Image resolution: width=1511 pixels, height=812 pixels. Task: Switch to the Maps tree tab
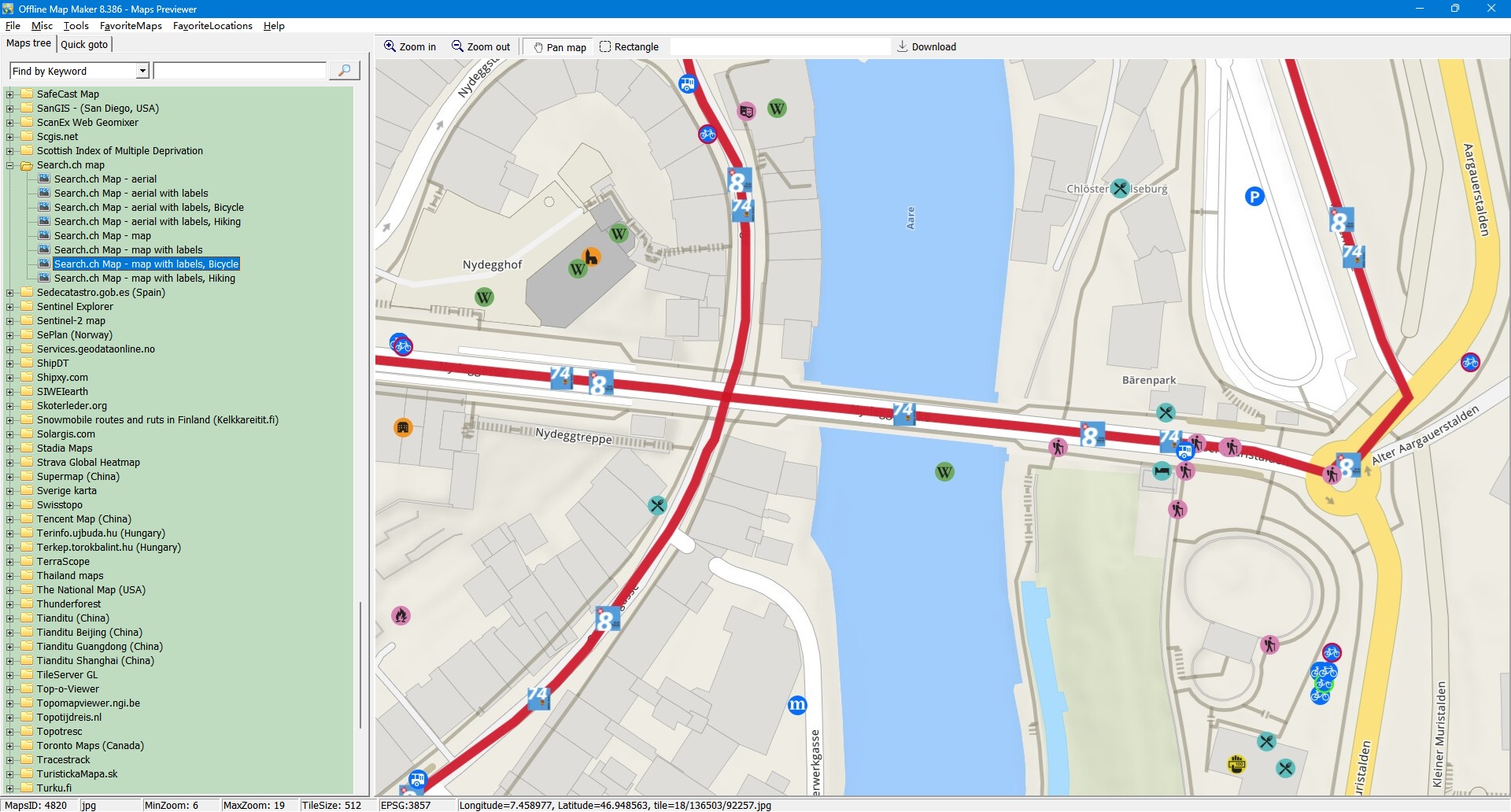(x=28, y=44)
